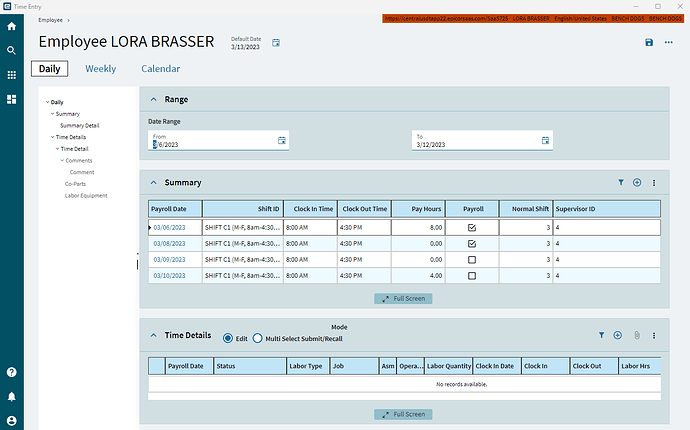
Task: Save the time entry with disk icon
Action: pyautogui.click(x=649, y=42)
